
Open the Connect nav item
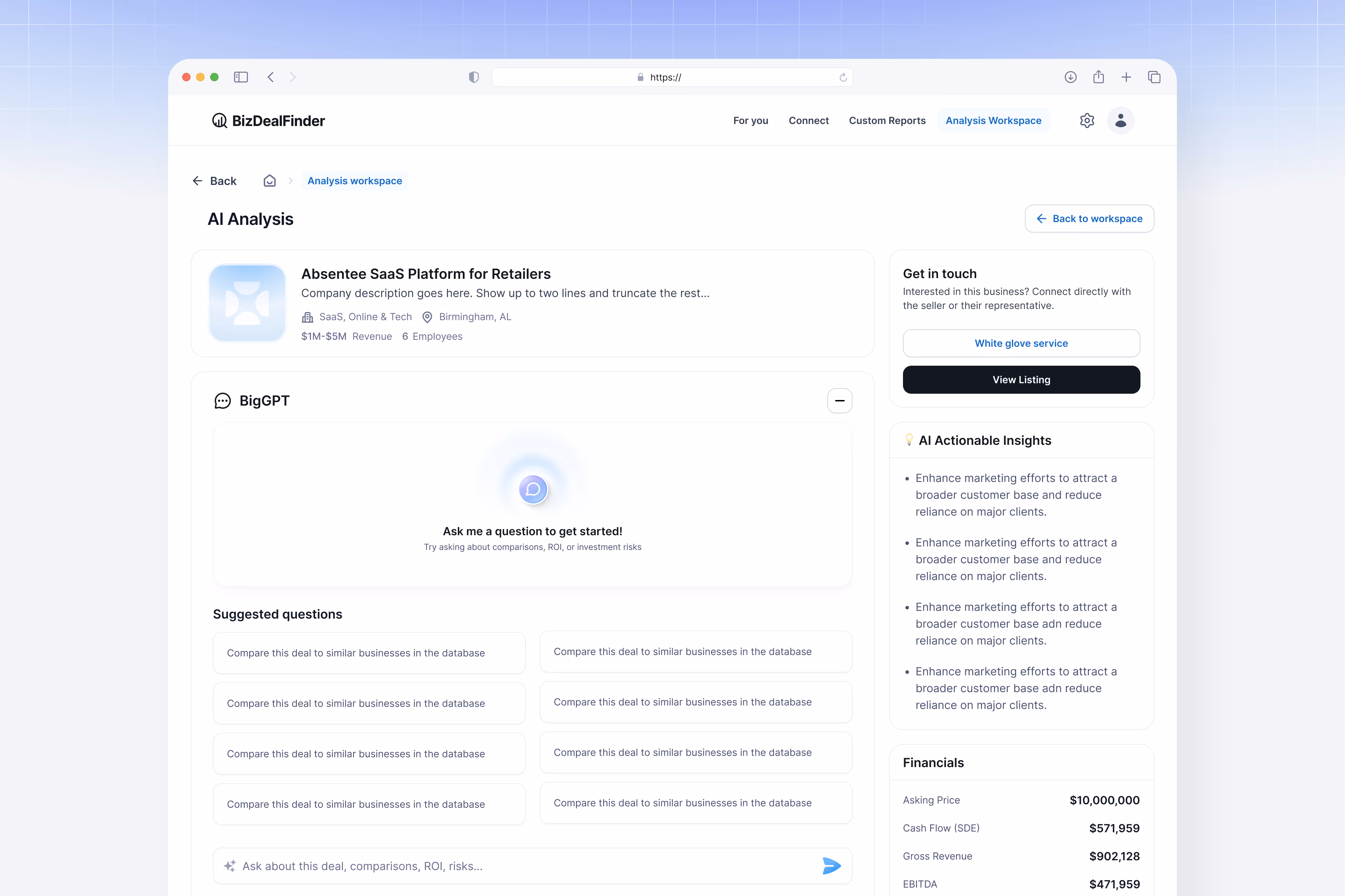click(808, 120)
